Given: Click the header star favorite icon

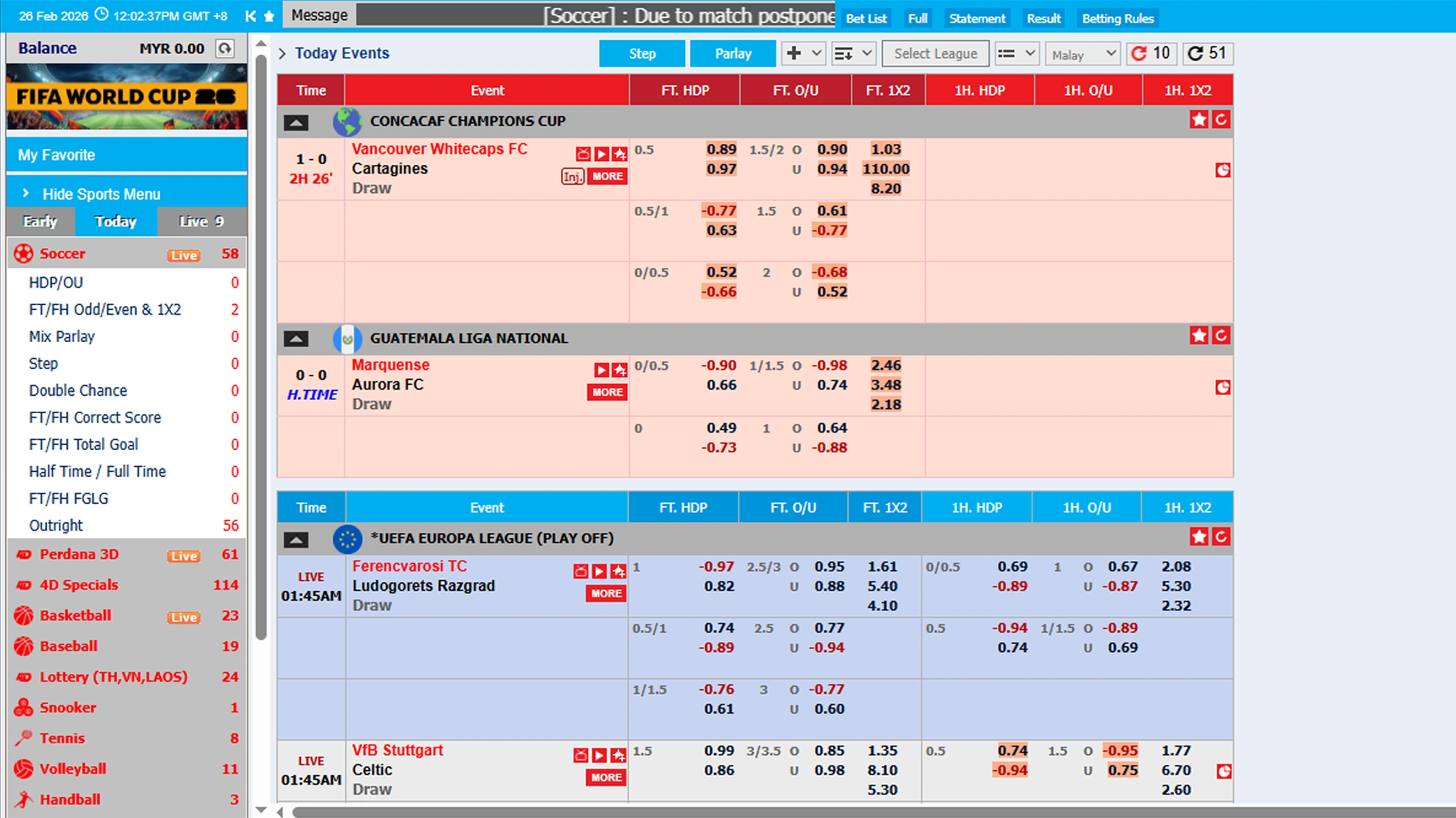Looking at the screenshot, I should 270,16.
